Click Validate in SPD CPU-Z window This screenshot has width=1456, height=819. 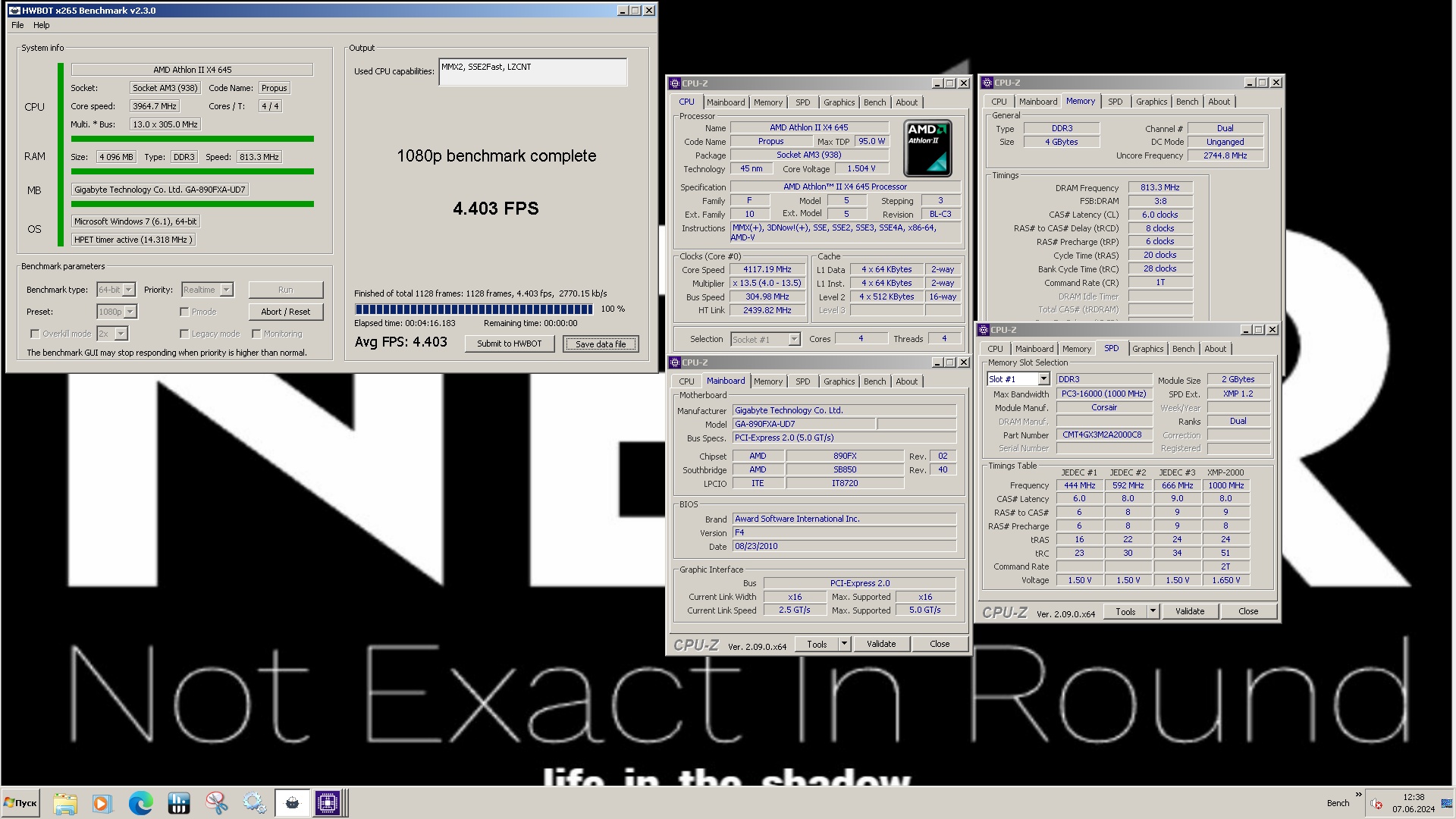click(x=1190, y=611)
